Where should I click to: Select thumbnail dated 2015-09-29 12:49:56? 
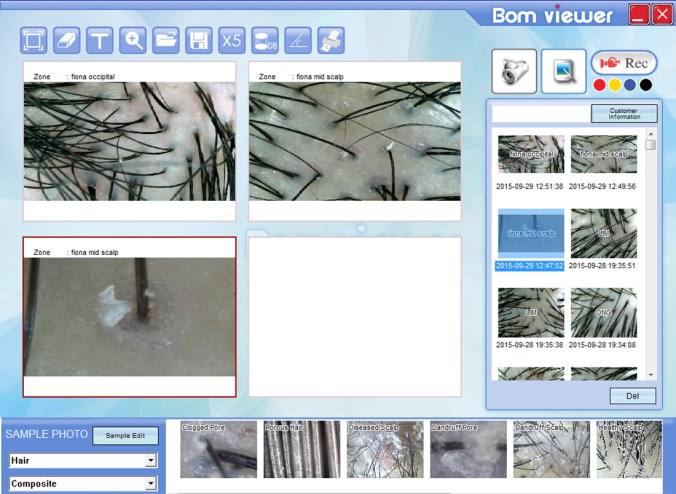pyautogui.click(x=604, y=154)
